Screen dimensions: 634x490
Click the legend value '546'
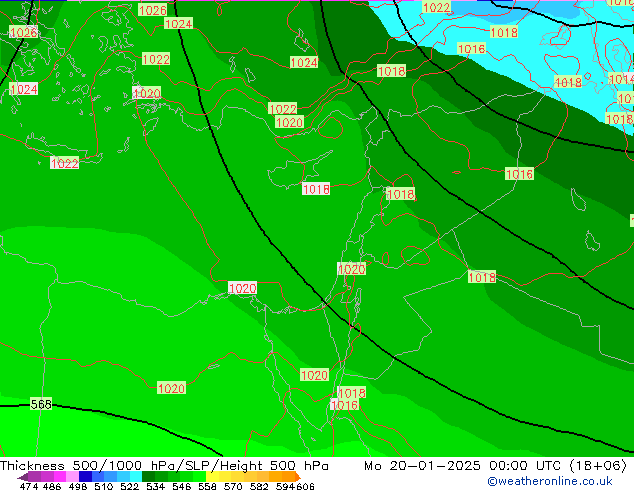pyautogui.click(x=181, y=486)
